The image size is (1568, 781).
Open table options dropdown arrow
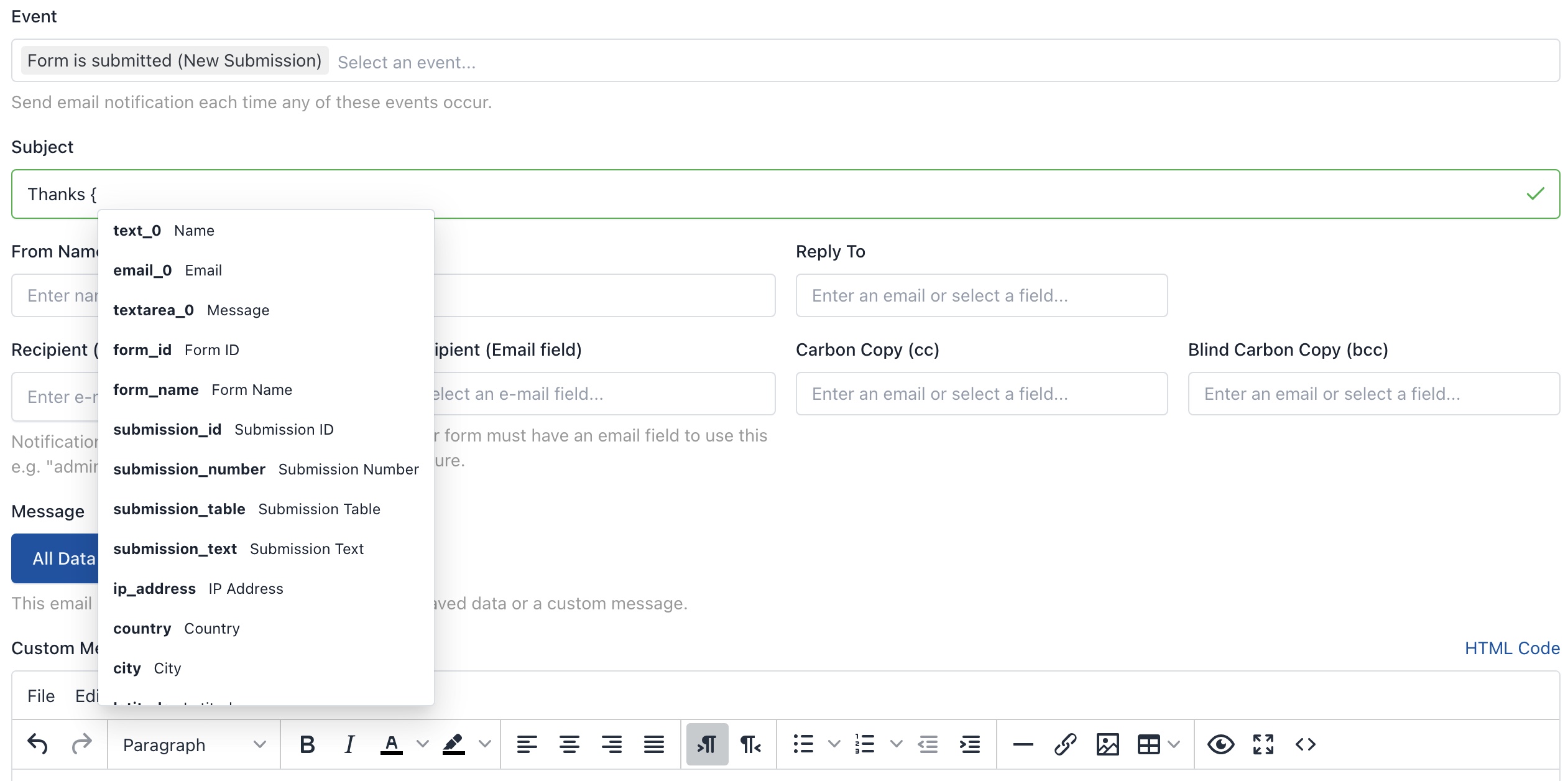click(1174, 744)
